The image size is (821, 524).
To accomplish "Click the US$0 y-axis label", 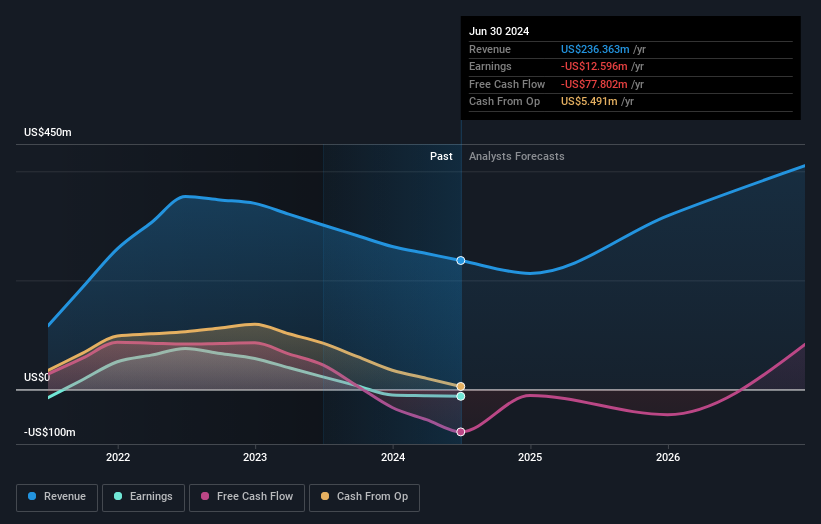I will click(x=37, y=377).
